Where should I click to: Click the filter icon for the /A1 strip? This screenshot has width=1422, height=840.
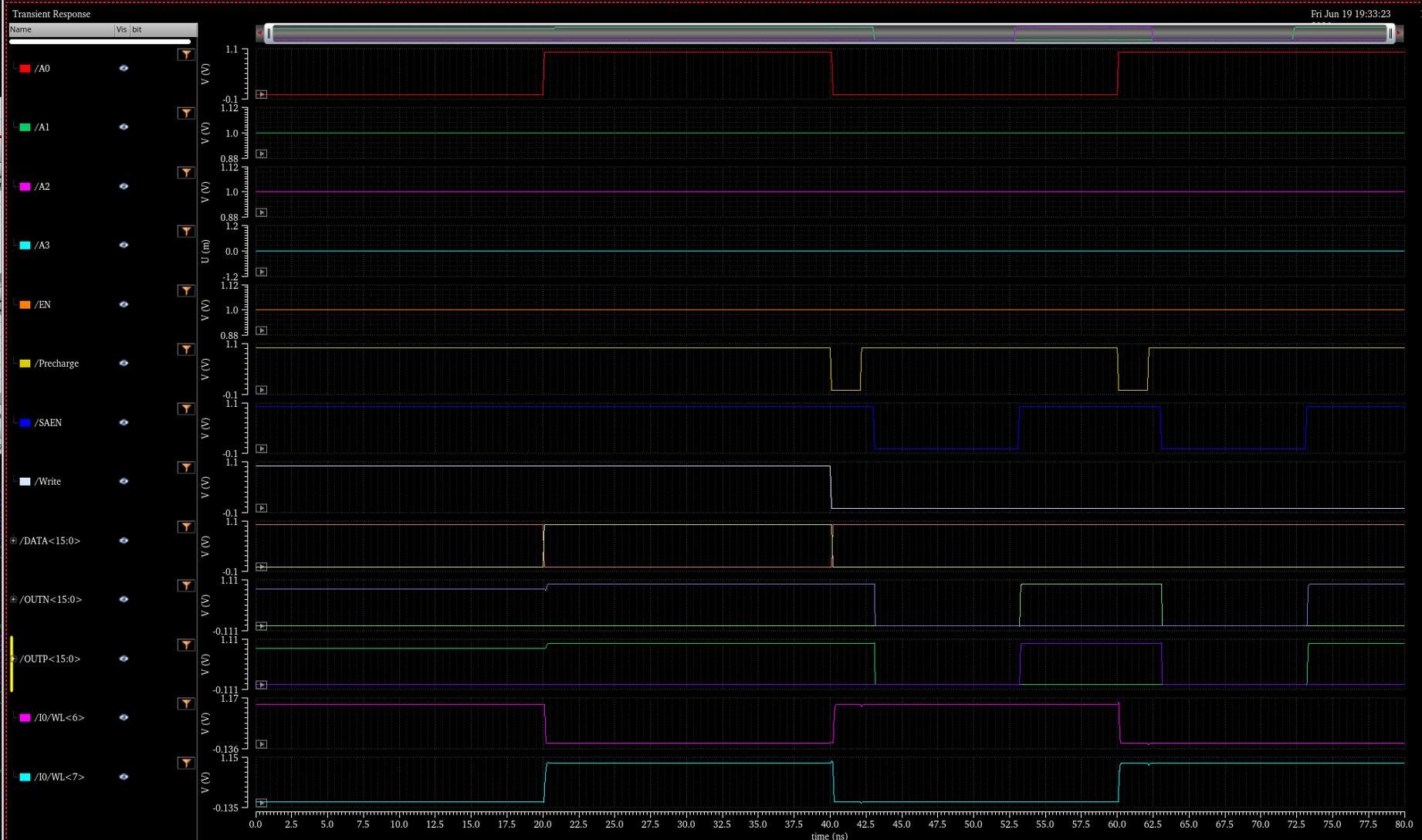pyautogui.click(x=186, y=113)
